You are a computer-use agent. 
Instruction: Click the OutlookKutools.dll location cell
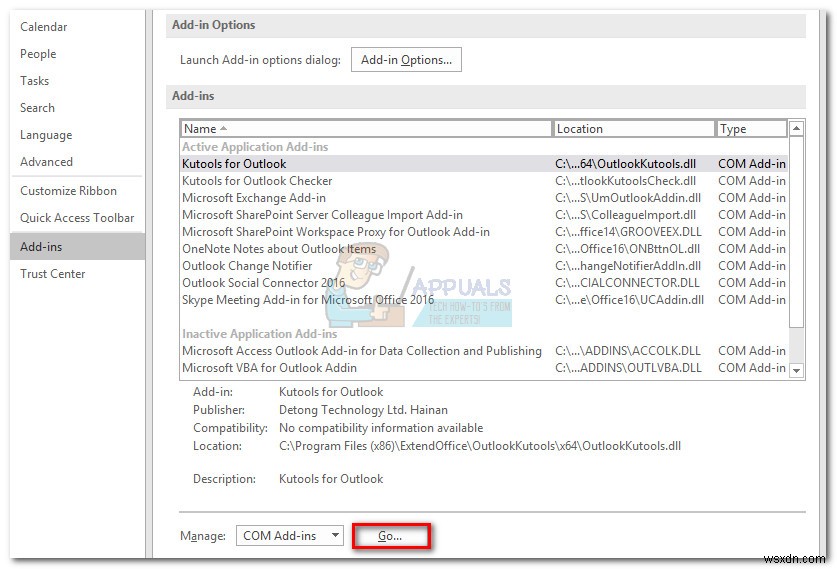626,164
